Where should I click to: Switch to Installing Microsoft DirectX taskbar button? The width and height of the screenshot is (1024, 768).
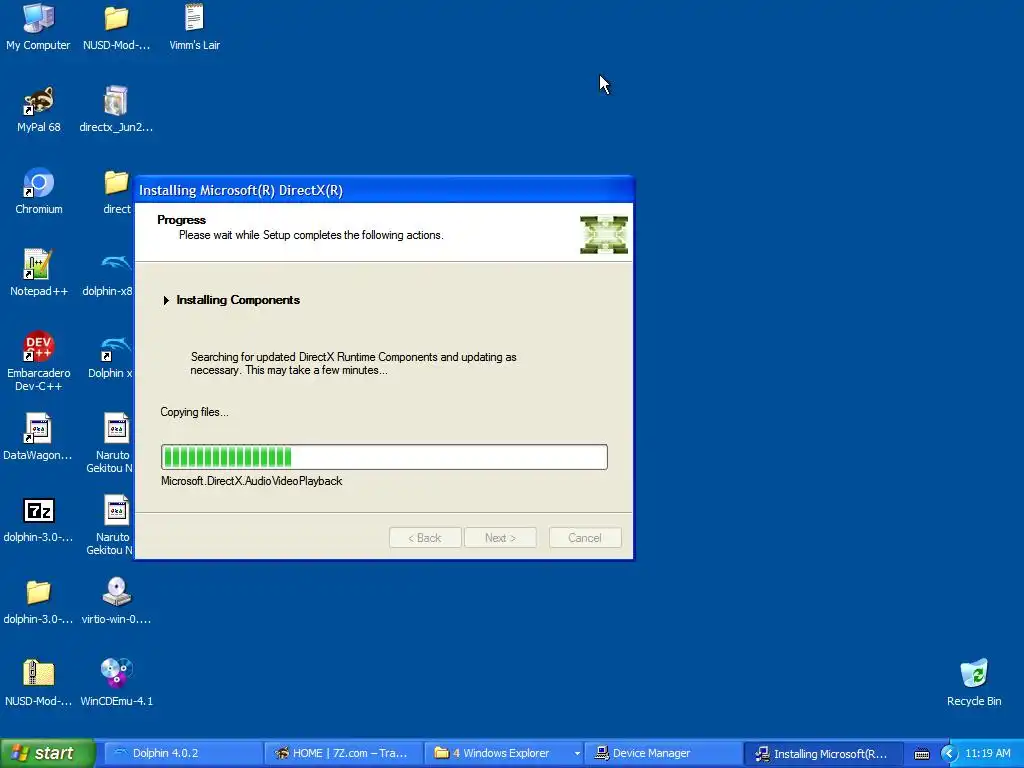click(824, 754)
